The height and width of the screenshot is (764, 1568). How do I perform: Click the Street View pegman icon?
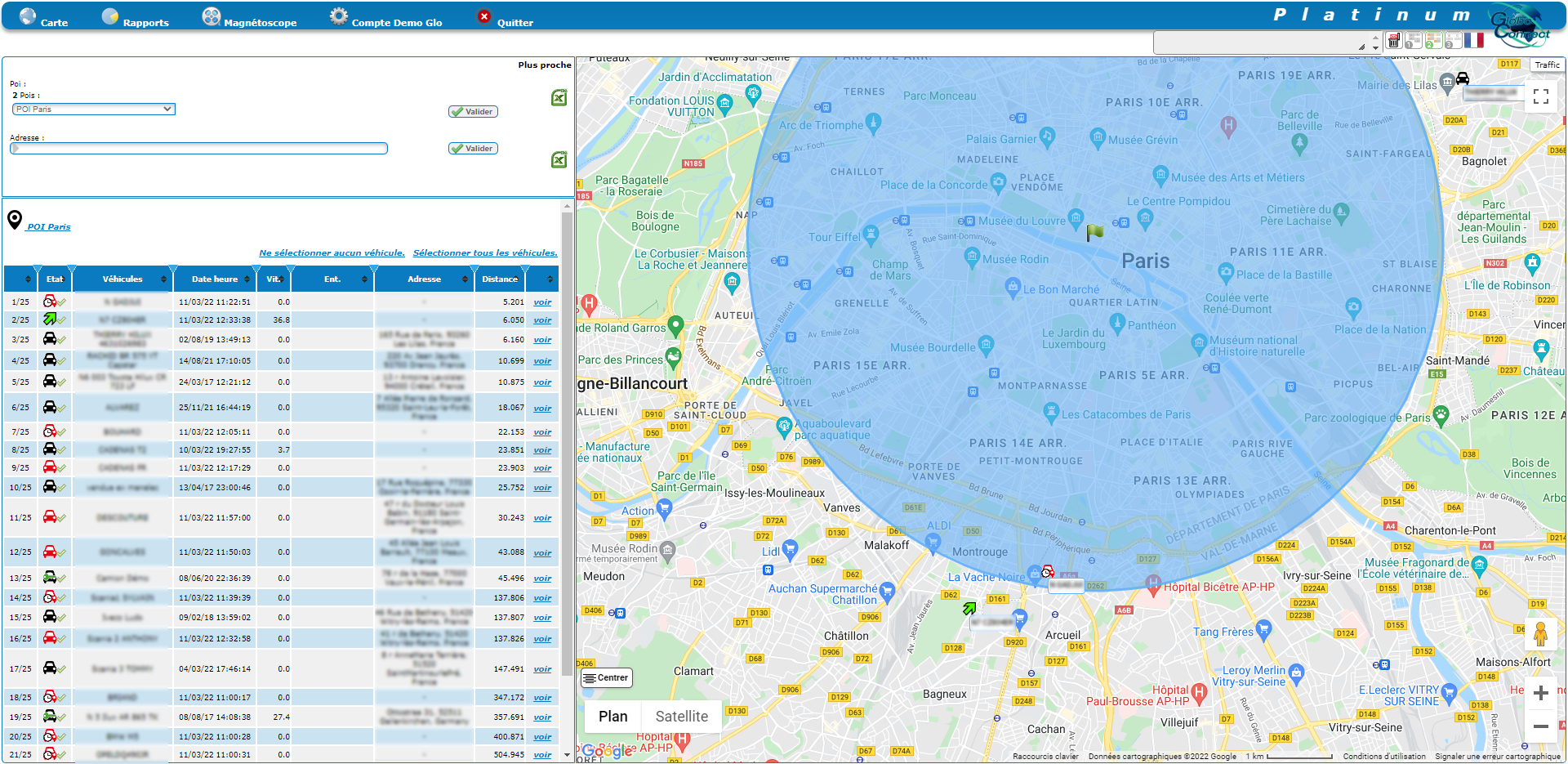pos(1540,635)
